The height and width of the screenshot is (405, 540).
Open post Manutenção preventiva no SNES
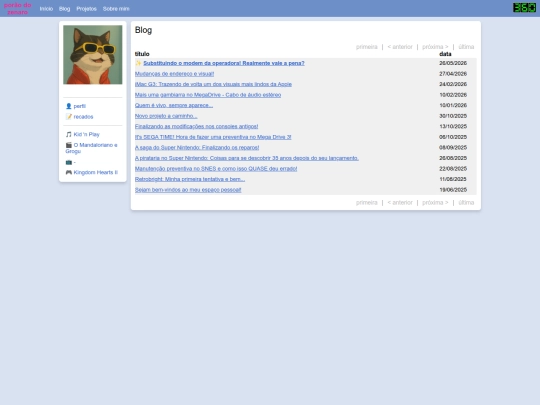pyautogui.click(x=216, y=169)
